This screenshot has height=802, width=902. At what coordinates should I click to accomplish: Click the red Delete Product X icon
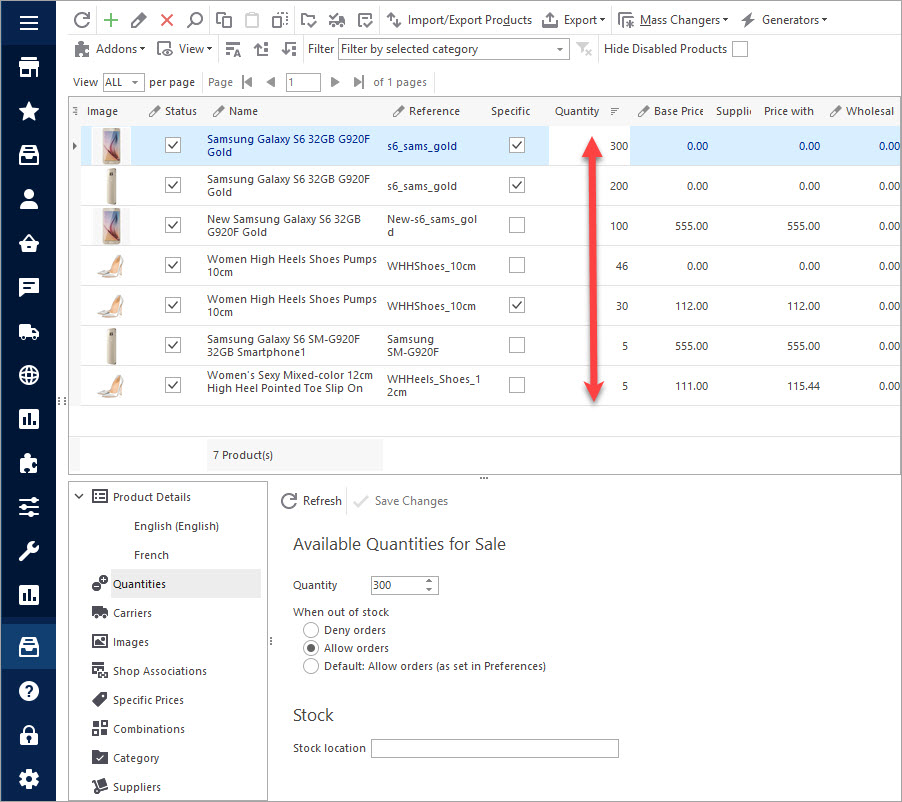(x=167, y=20)
